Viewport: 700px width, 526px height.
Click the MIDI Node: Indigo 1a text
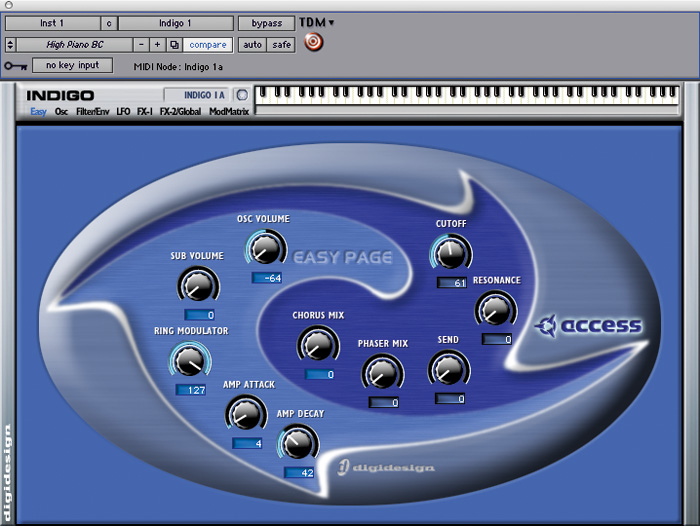click(178, 67)
